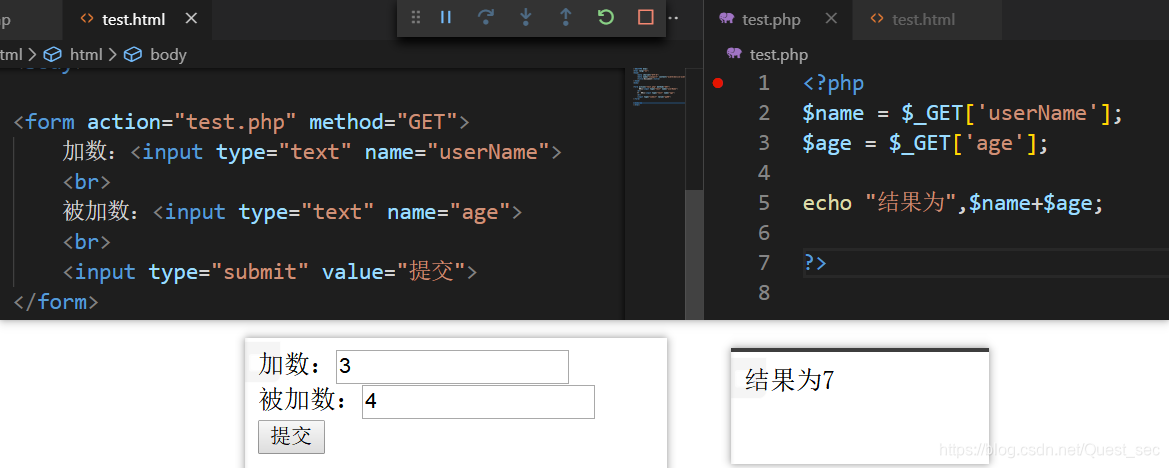This screenshot has width=1169, height=468.
Task: Click the 结果为7 result text
Action: [790, 381]
